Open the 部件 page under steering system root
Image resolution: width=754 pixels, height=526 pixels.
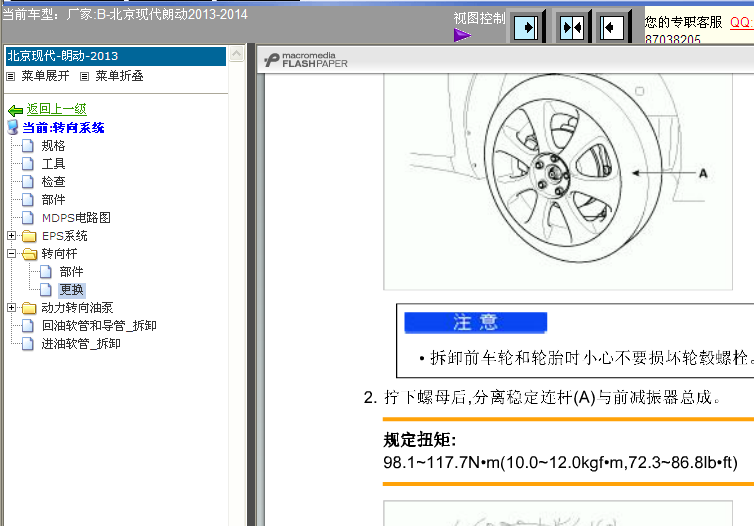[x=53, y=200]
